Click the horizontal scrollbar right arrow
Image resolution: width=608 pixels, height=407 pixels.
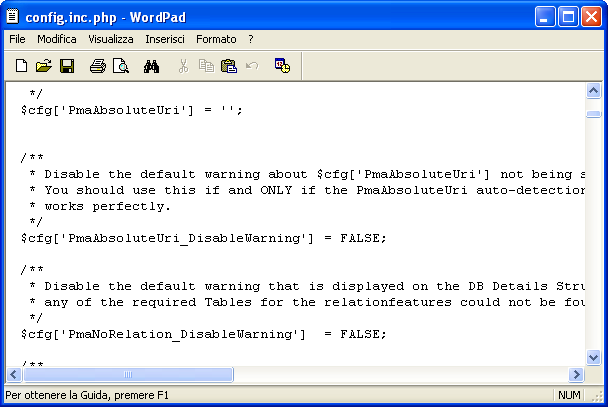coord(576,374)
